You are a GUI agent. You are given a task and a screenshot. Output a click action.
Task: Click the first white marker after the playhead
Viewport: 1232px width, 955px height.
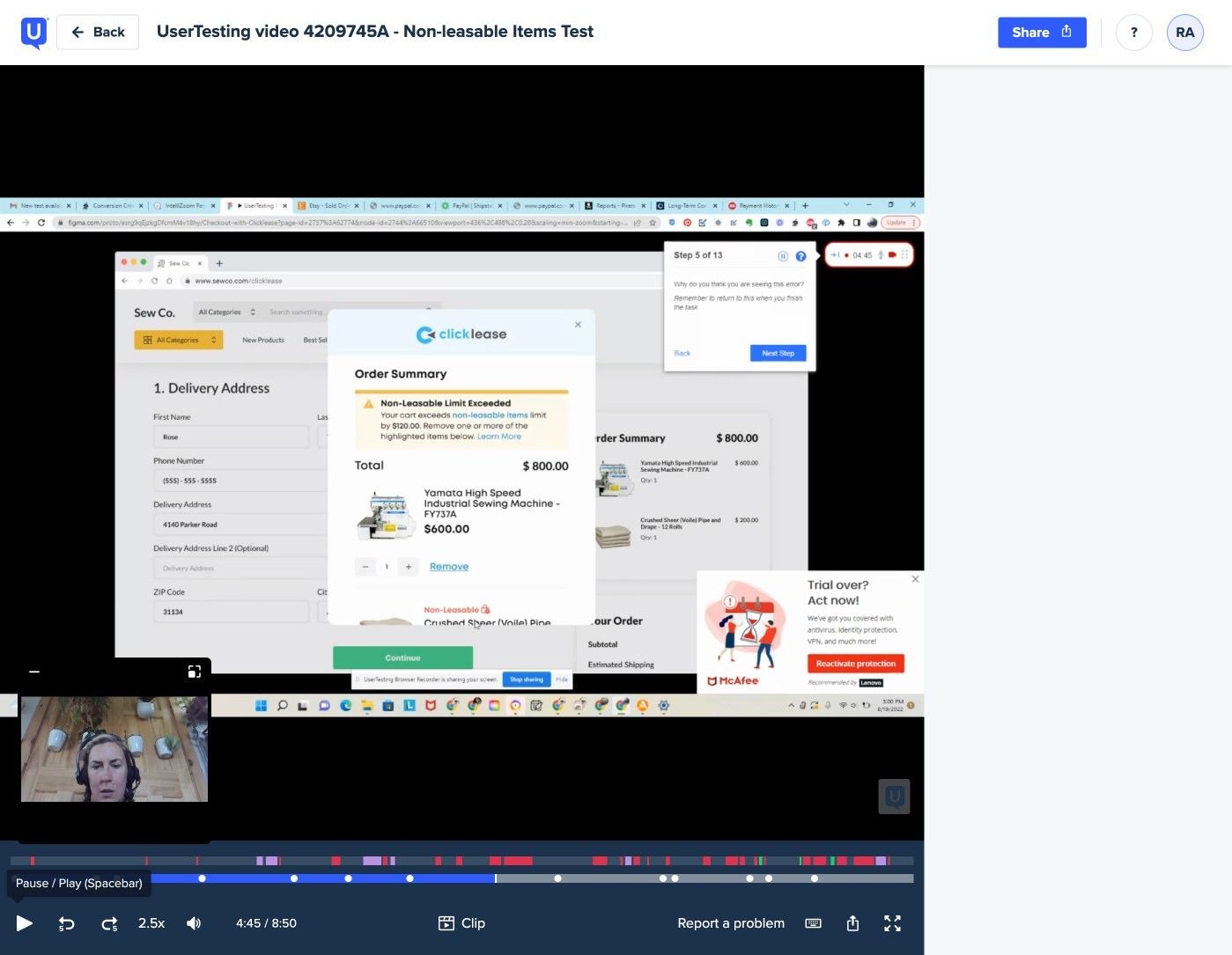tap(557, 878)
